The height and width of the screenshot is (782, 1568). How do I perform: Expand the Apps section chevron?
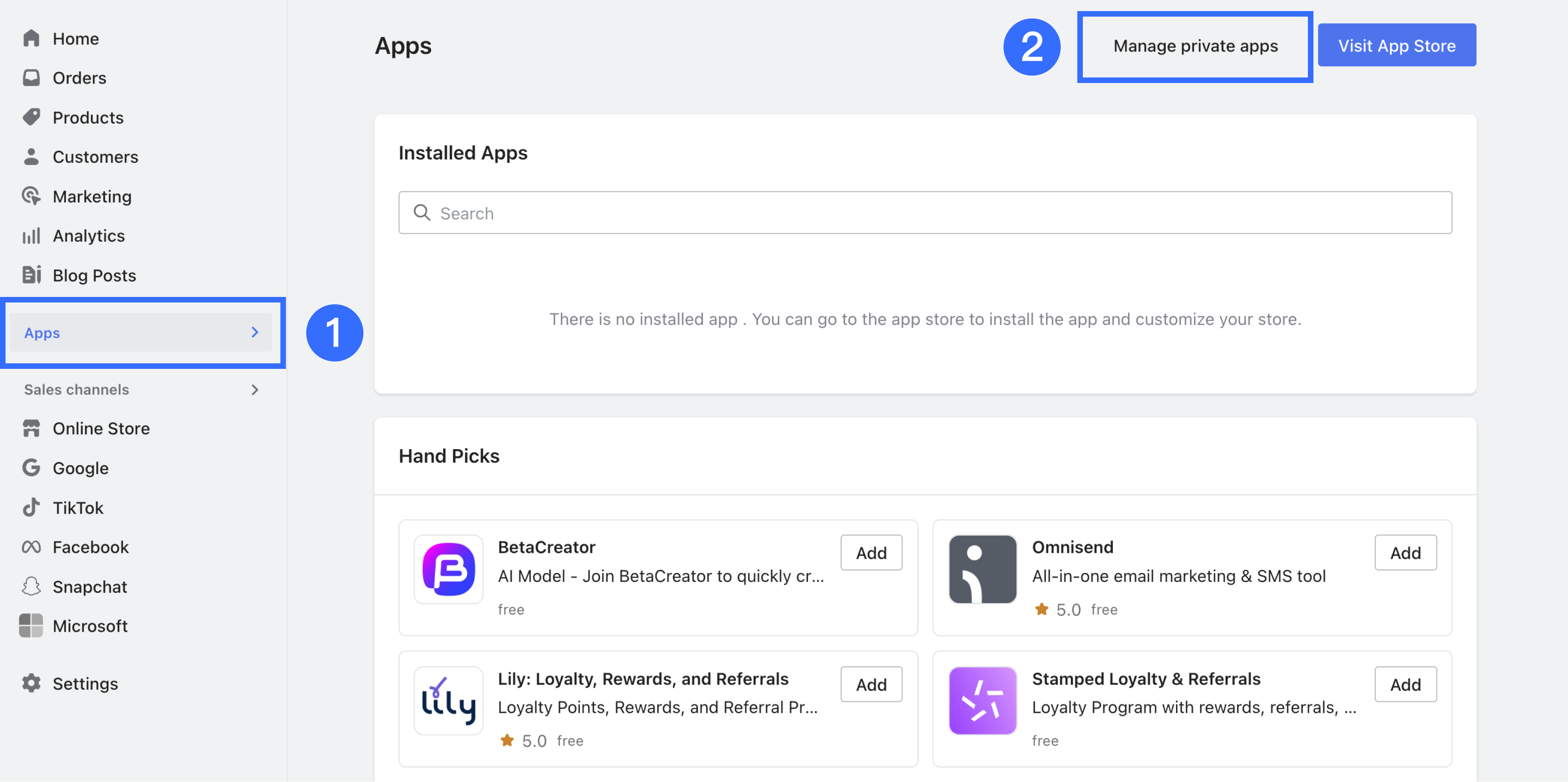[255, 332]
